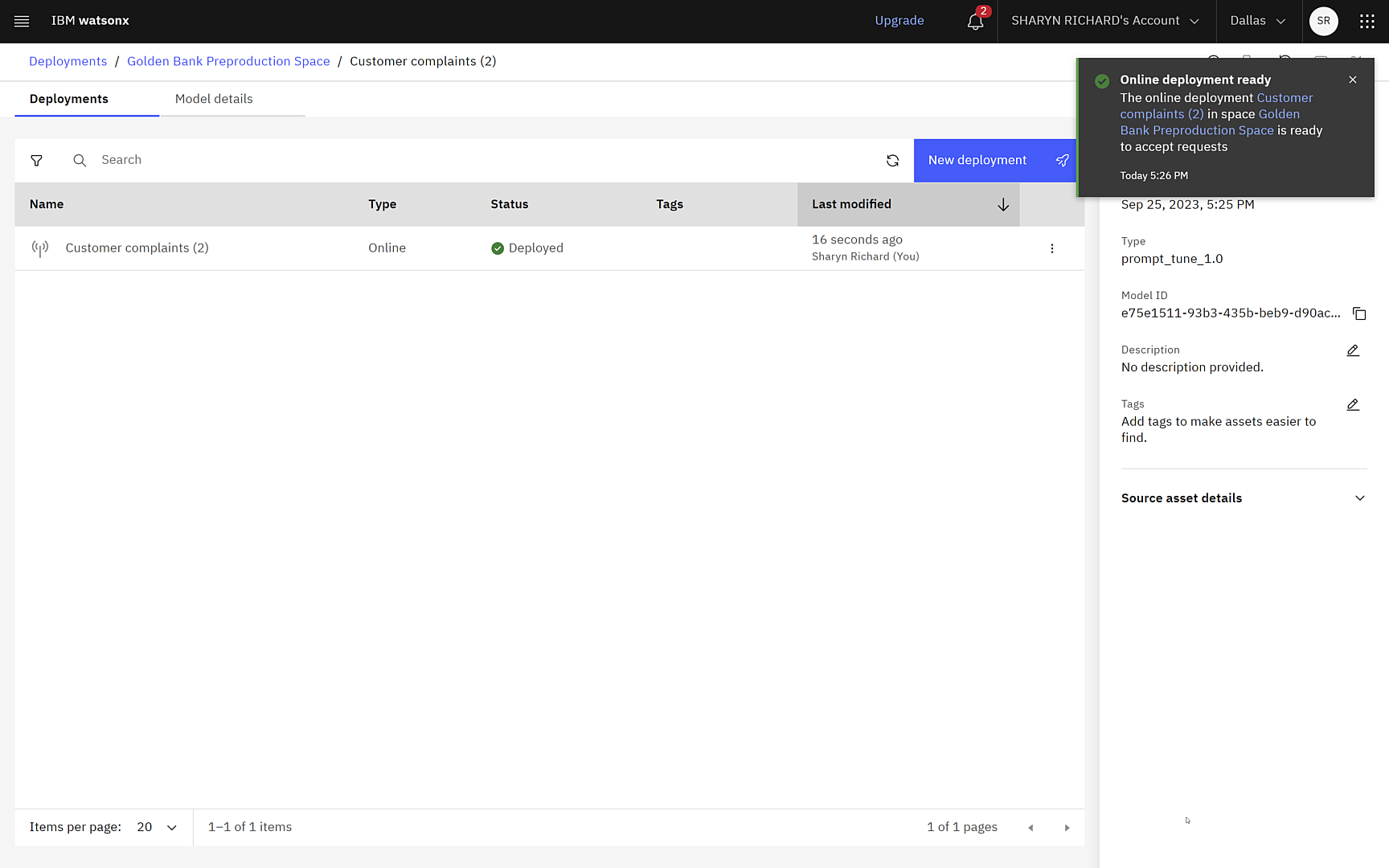Open the app switcher grid icon

coord(1366,21)
